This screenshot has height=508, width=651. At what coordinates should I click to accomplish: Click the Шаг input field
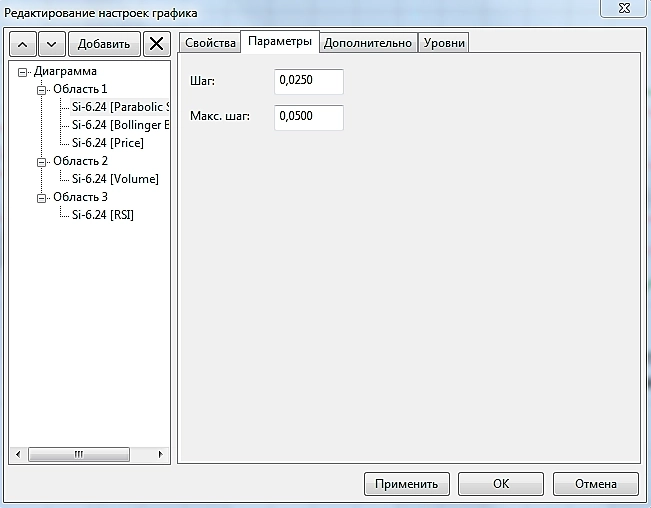[308, 82]
